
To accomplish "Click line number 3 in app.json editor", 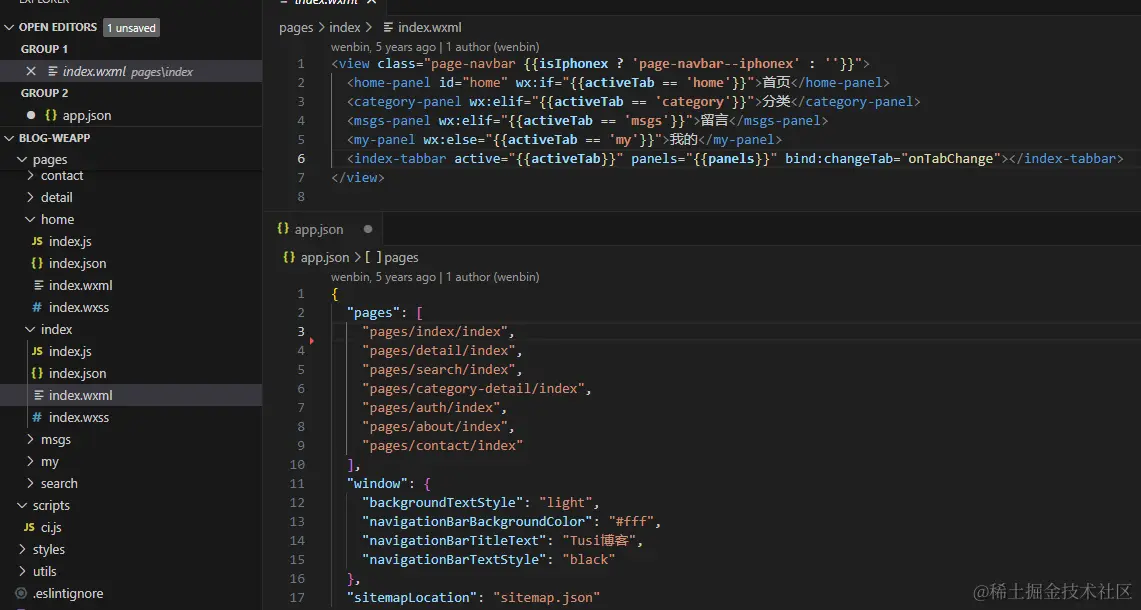I will click(301, 331).
